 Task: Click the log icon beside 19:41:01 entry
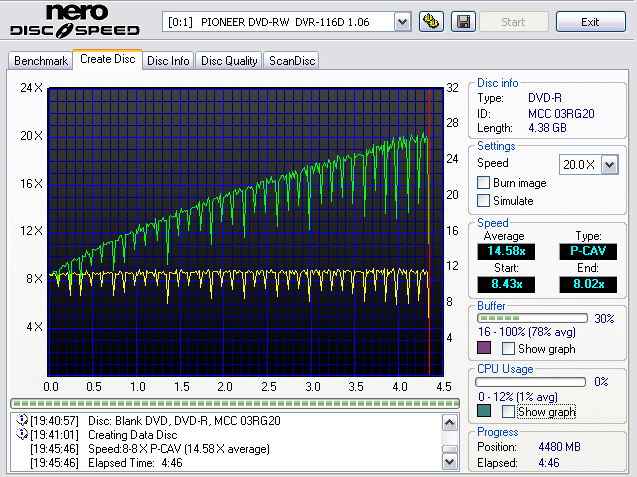pos(22,435)
